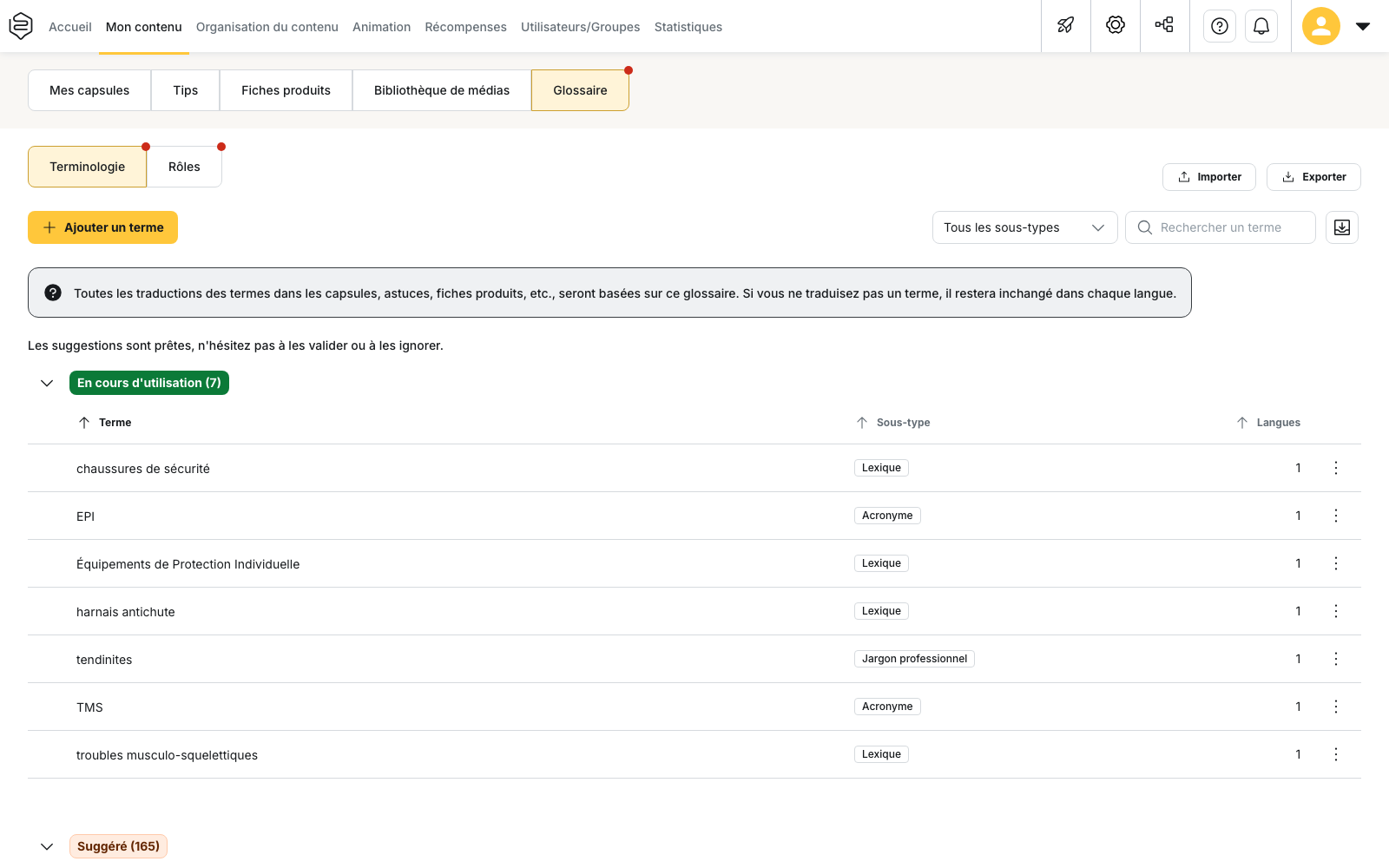Click the Importer button

pyautogui.click(x=1209, y=177)
